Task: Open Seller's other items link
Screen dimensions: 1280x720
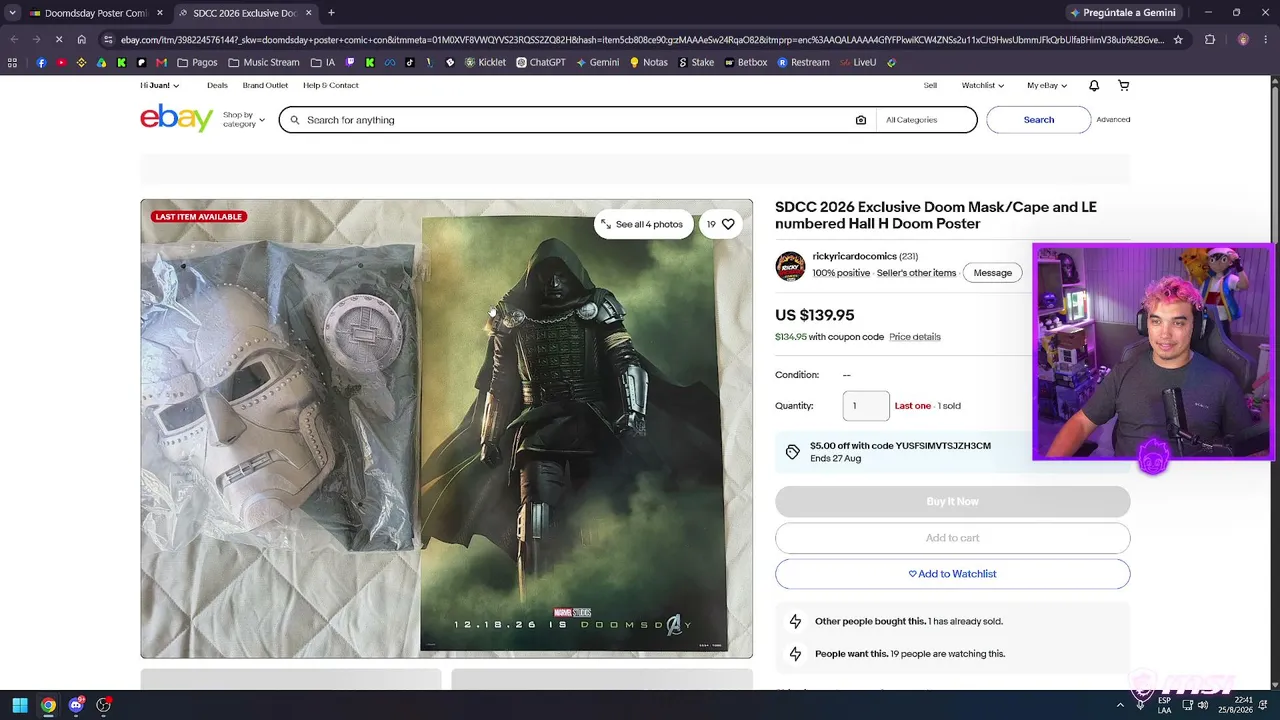Action: click(x=917, y=273)
